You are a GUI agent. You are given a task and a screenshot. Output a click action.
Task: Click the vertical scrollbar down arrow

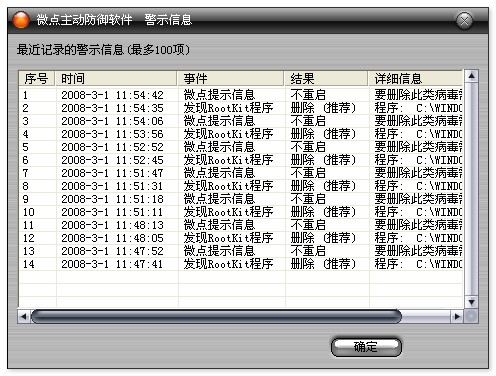coord(471,302)
